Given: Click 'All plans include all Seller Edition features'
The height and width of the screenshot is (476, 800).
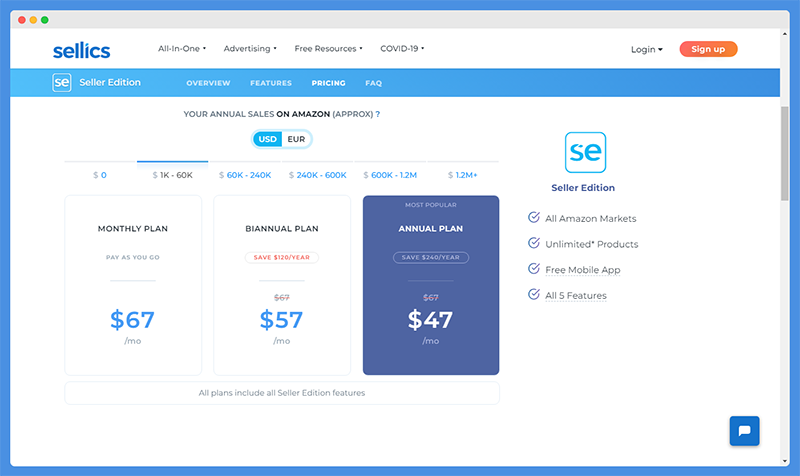Looking at the screenshot, I should 282,393.
